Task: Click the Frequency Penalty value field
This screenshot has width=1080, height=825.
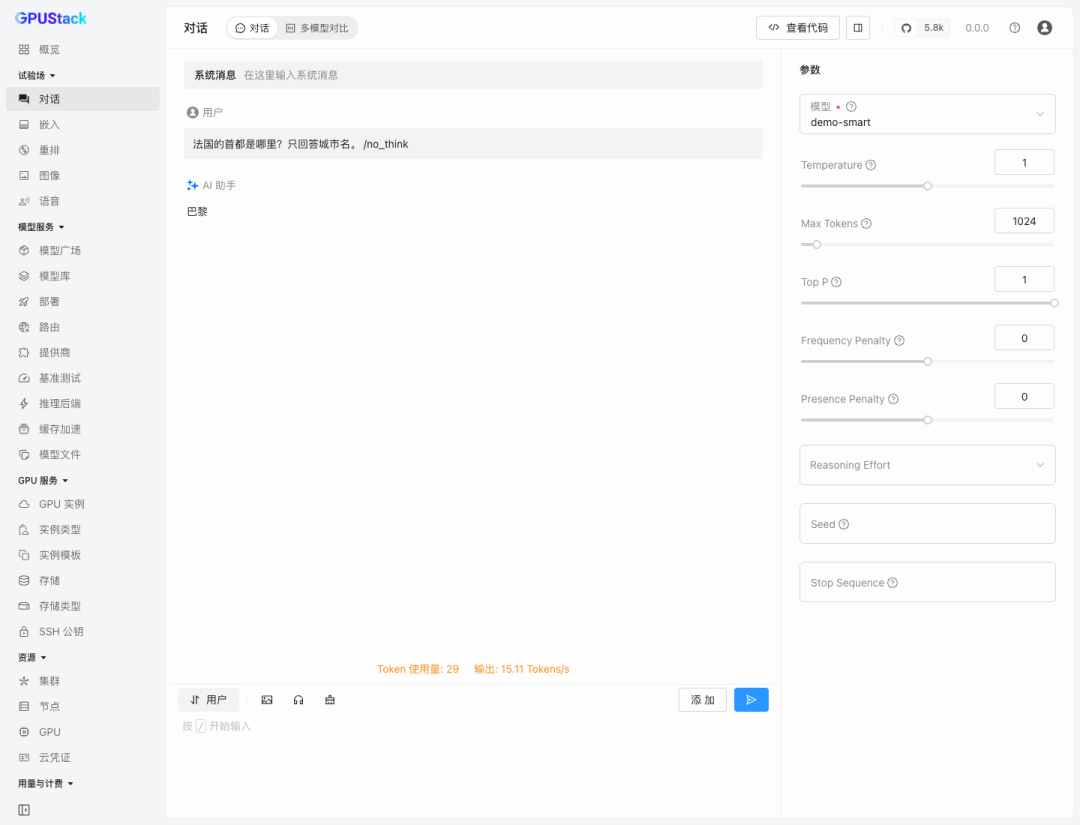Action: point(1024,338)
